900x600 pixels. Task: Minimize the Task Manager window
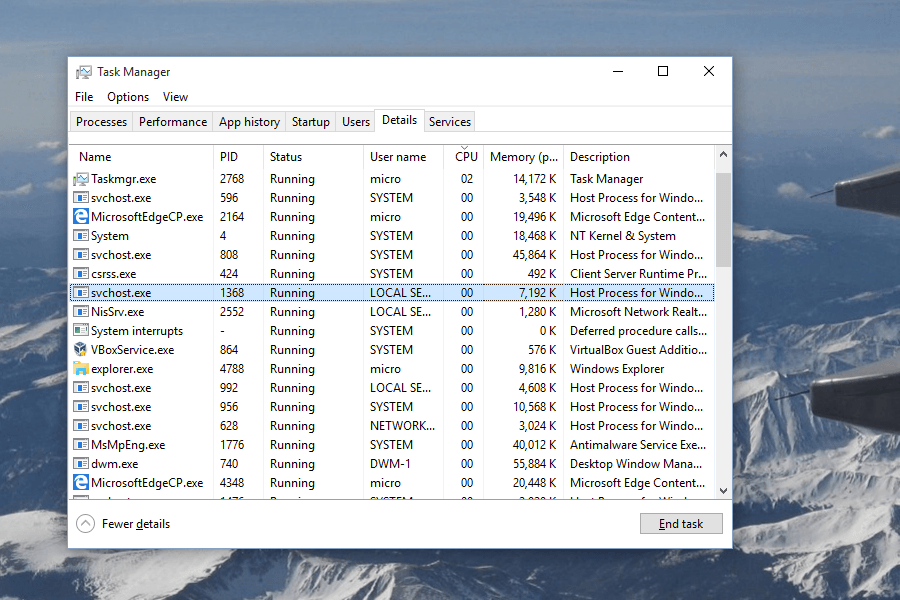pyautogui.click(x=618, y=71)
